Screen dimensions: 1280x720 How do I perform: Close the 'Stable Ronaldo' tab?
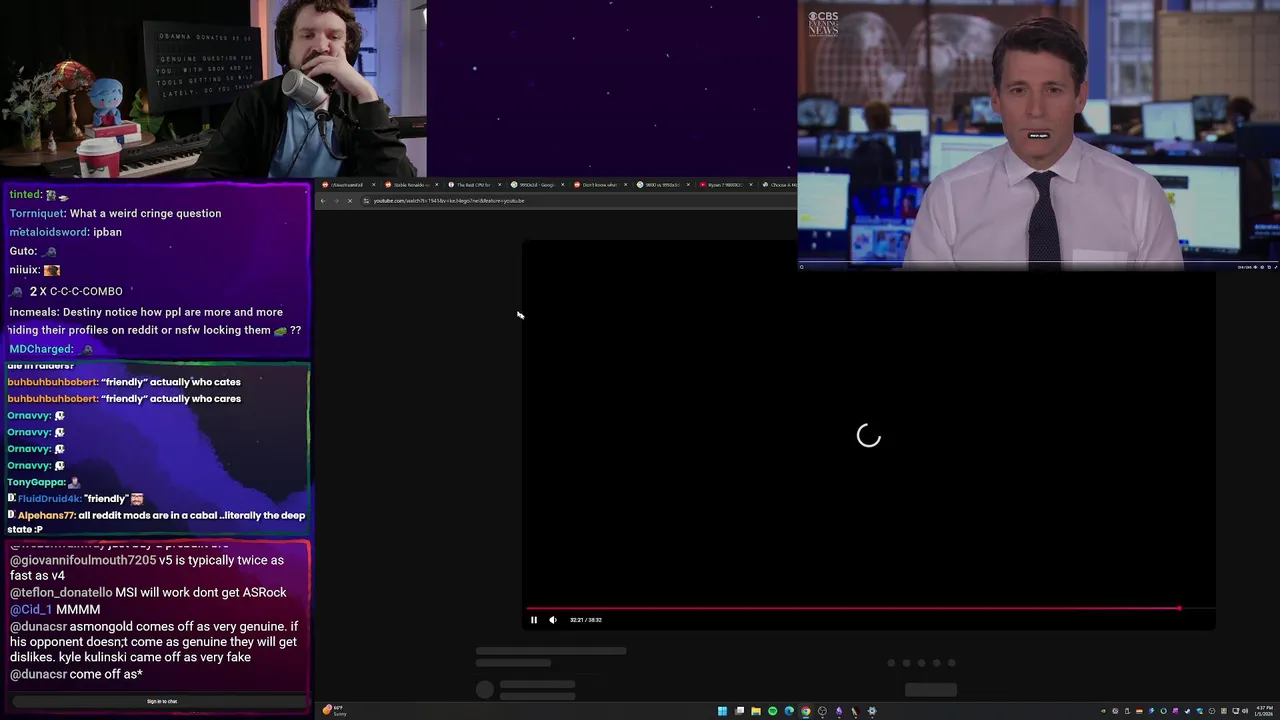pos(437,185)
